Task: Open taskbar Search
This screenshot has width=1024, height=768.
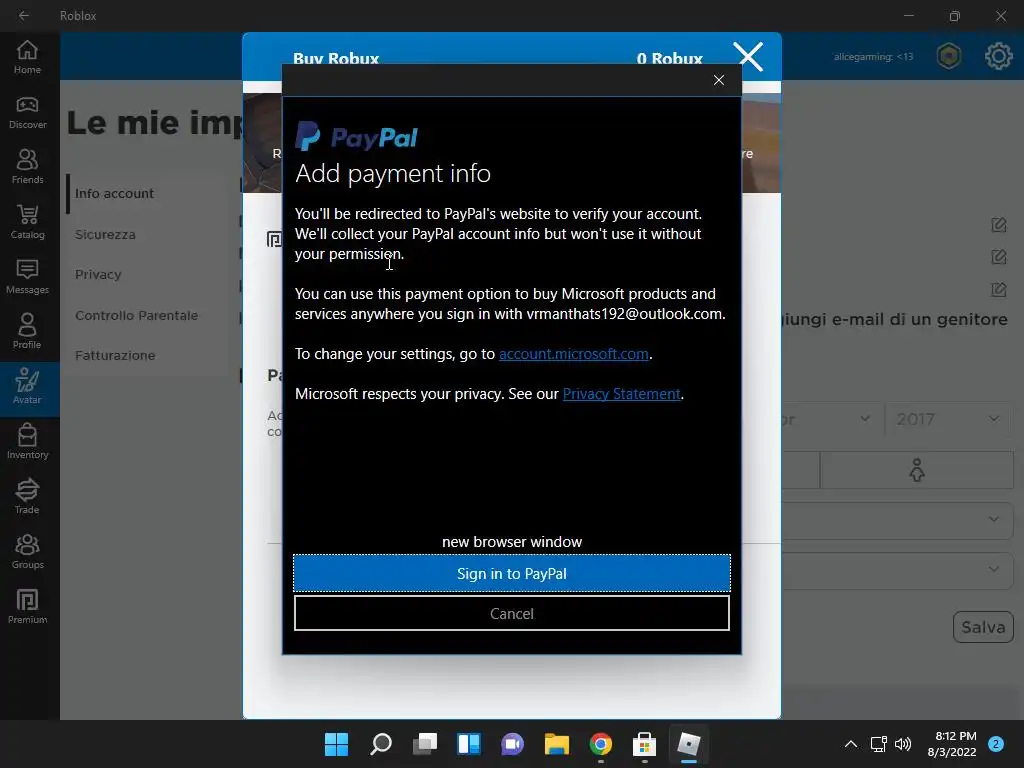Action: (381, 744)
